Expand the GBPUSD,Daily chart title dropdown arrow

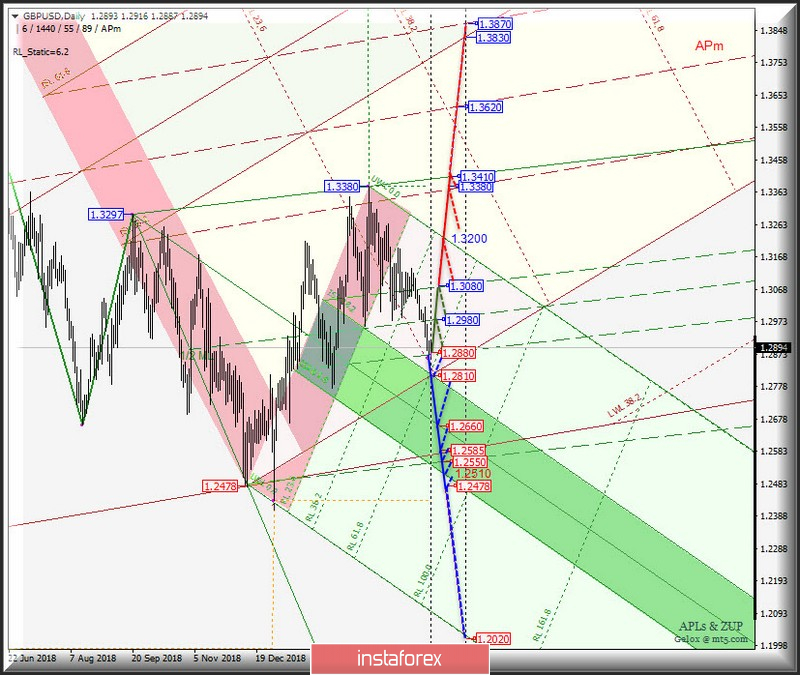[x=15, y=16]
